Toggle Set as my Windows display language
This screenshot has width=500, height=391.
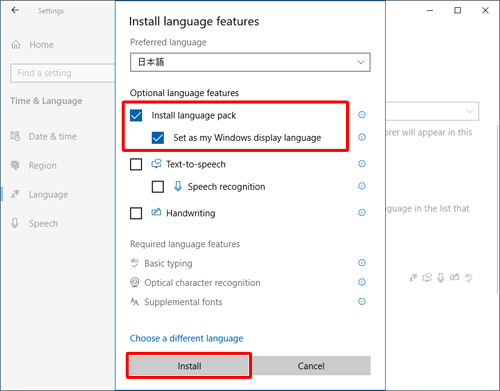[x=158, y=138]
